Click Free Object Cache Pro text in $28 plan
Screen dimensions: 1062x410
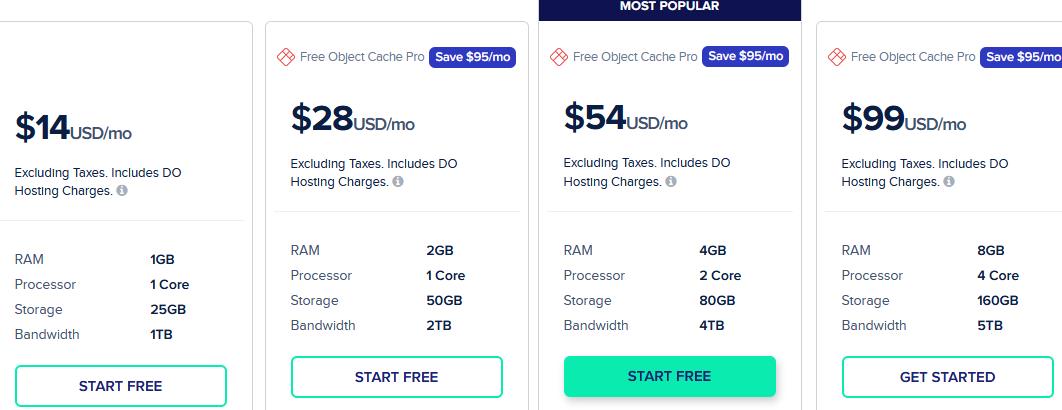362,57
